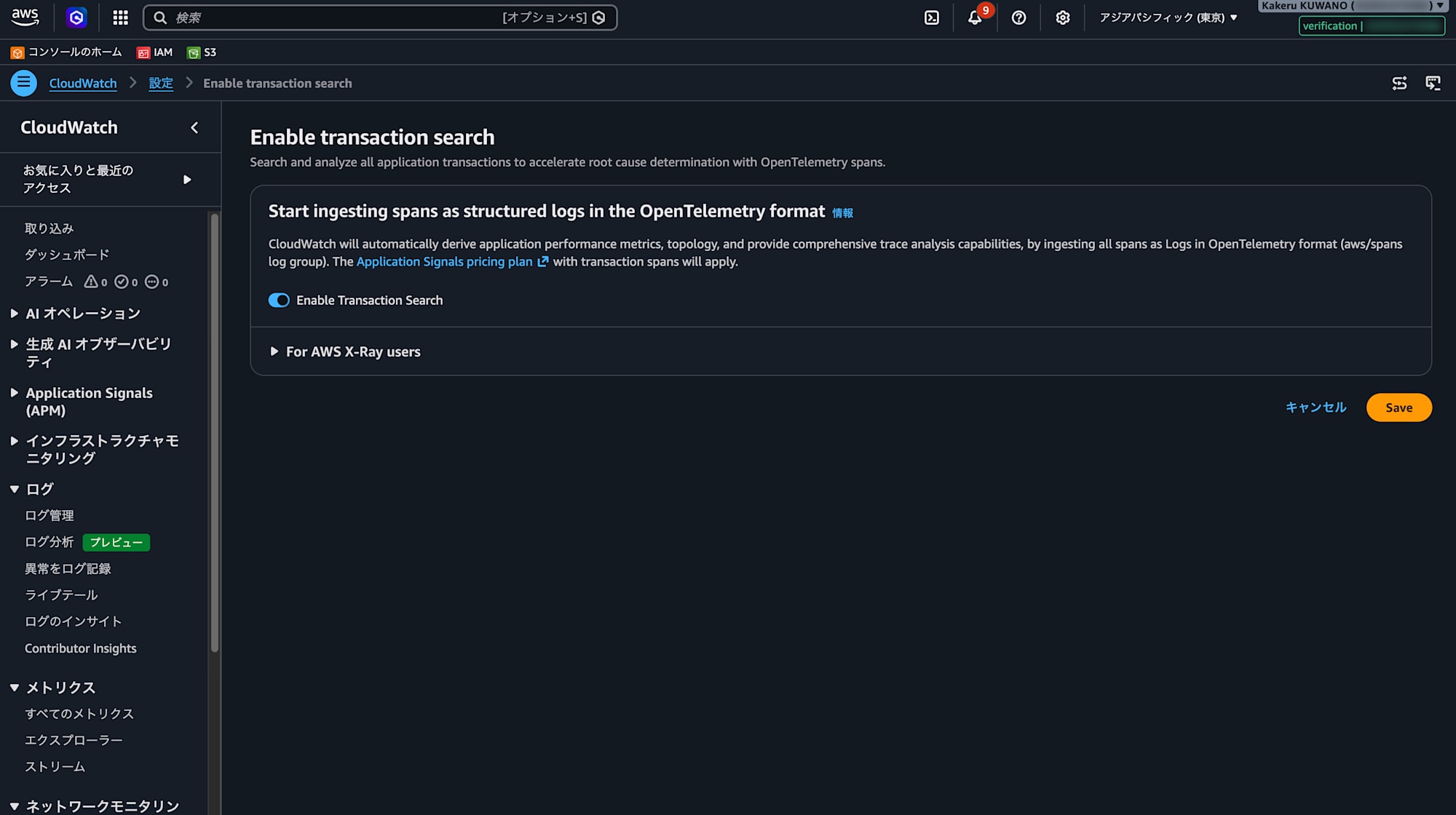
Task: Open ログ分析 preview item
Action: click(50, 542)
